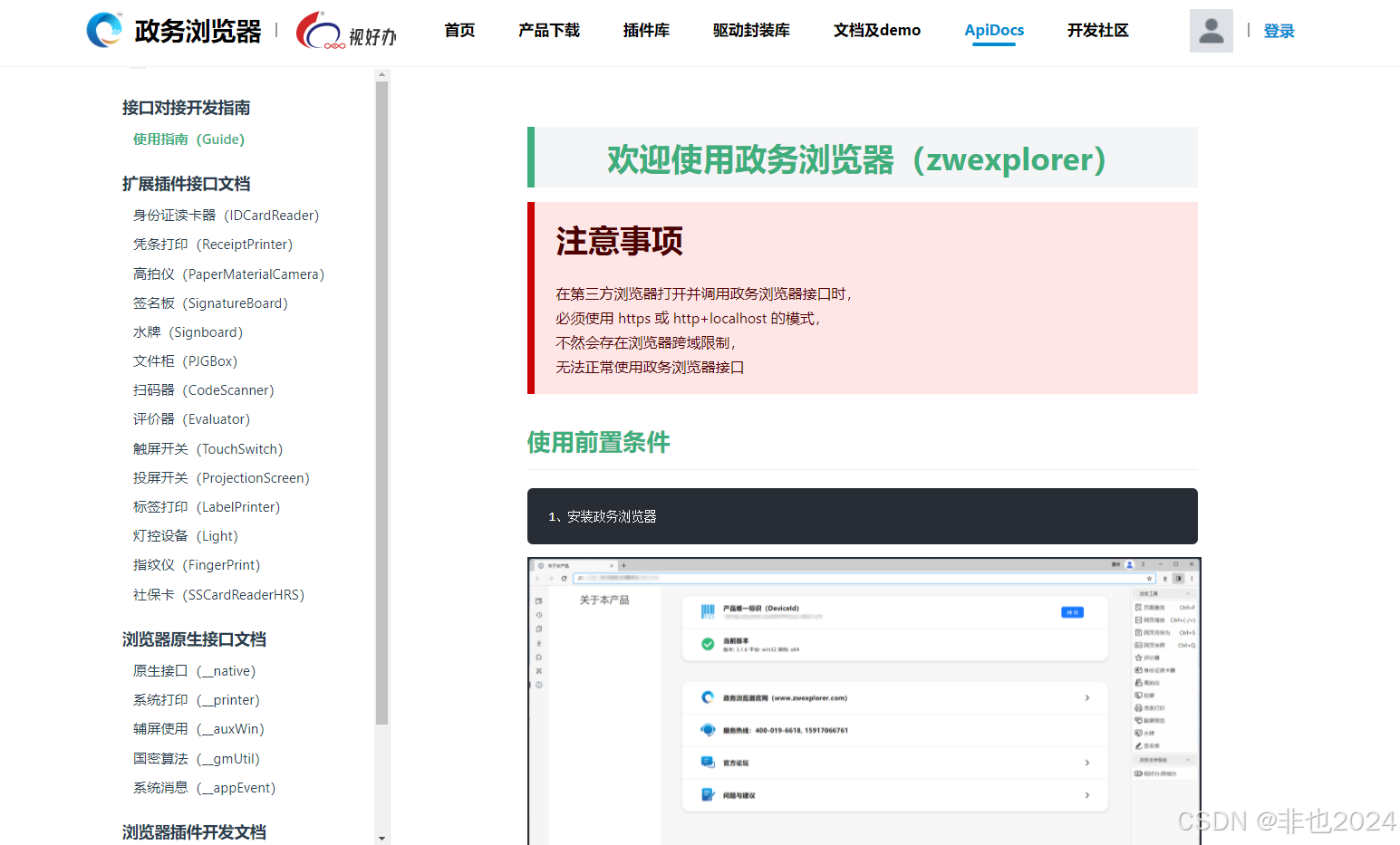1400x845 pixels.
Task: Select the ApiDocs tab
Action: (994, 31)
